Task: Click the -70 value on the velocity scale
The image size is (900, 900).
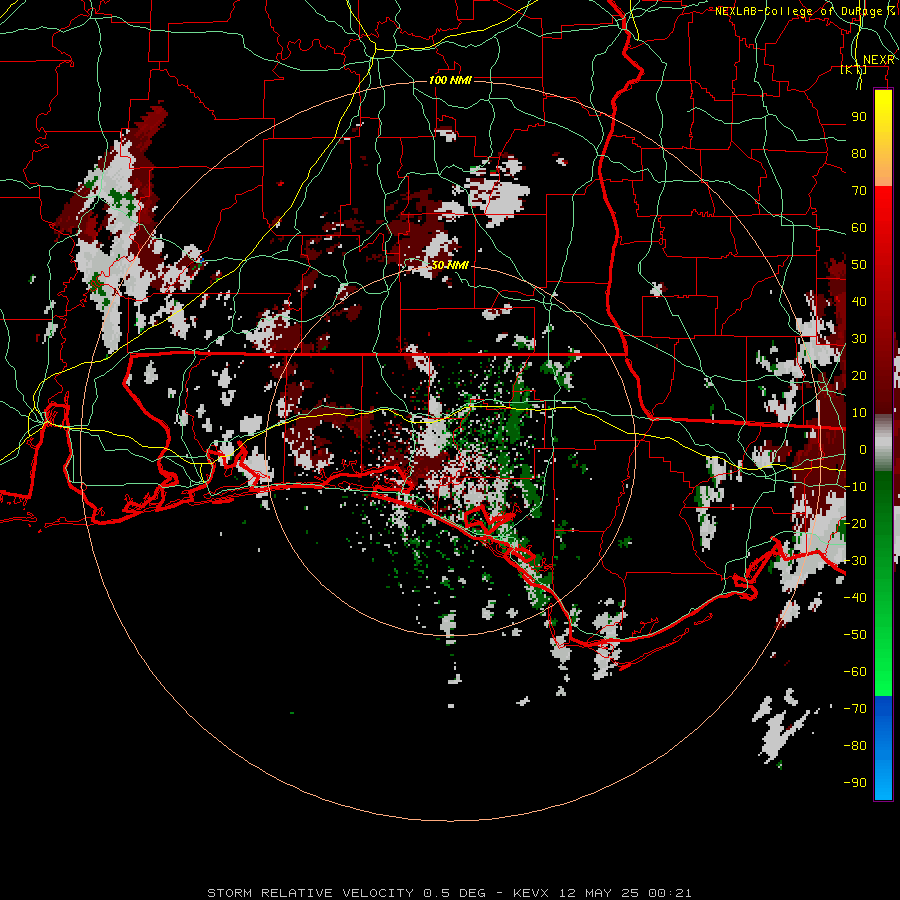Action: point(855,709)
